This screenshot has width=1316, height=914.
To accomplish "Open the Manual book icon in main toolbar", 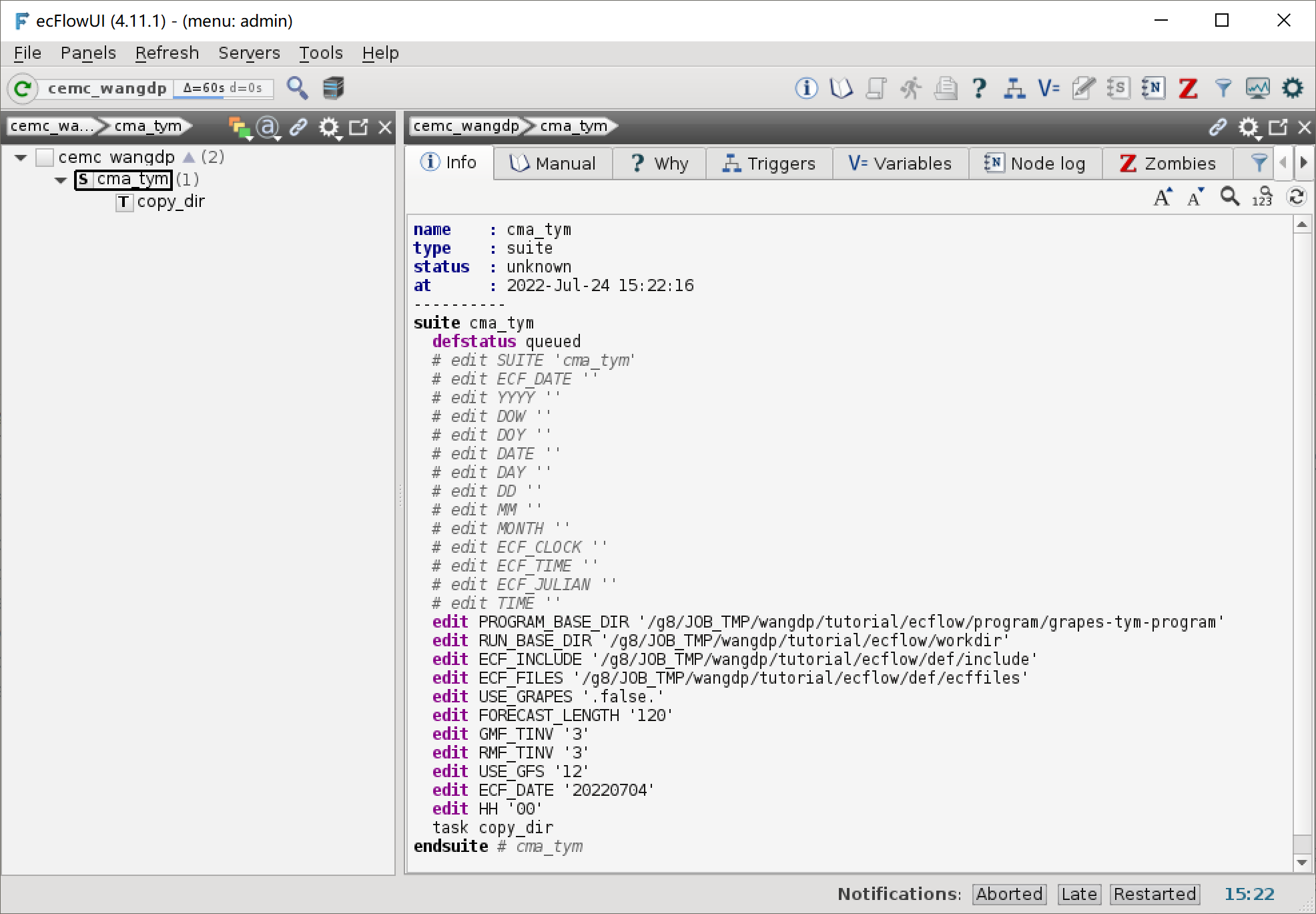I will pyautogui.click(x=841, y=88).
